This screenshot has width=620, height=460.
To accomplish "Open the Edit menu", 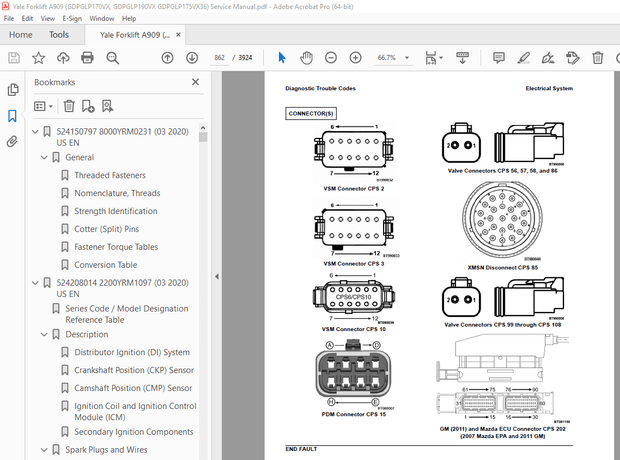I will pos(27,19).
